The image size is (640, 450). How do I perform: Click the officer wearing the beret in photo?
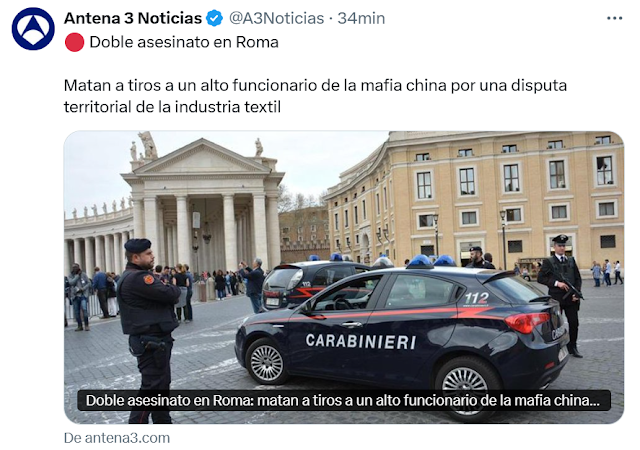(x=148, y=331)
